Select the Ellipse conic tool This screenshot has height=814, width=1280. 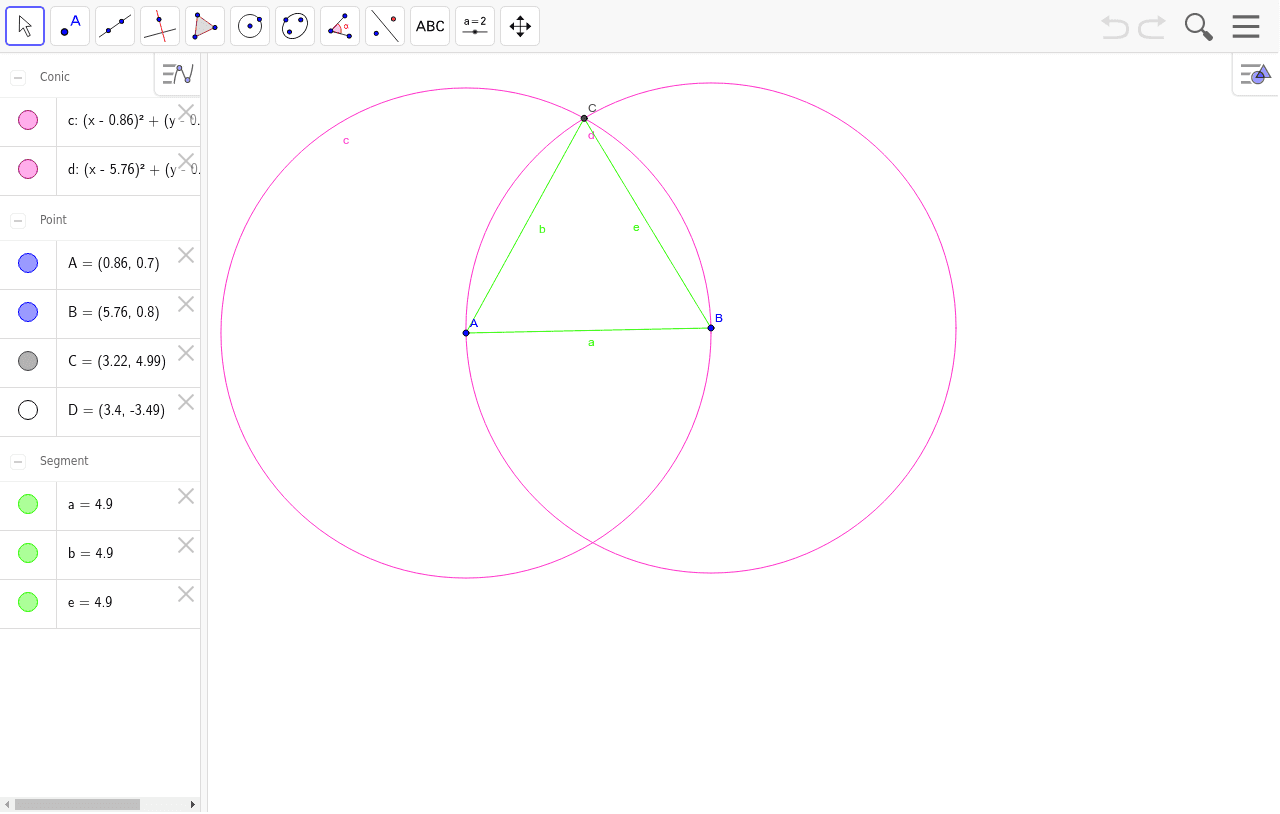click(295, 26)
